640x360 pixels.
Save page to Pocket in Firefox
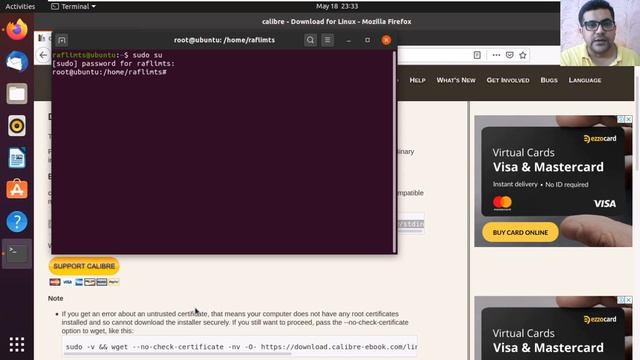[509, 55]
